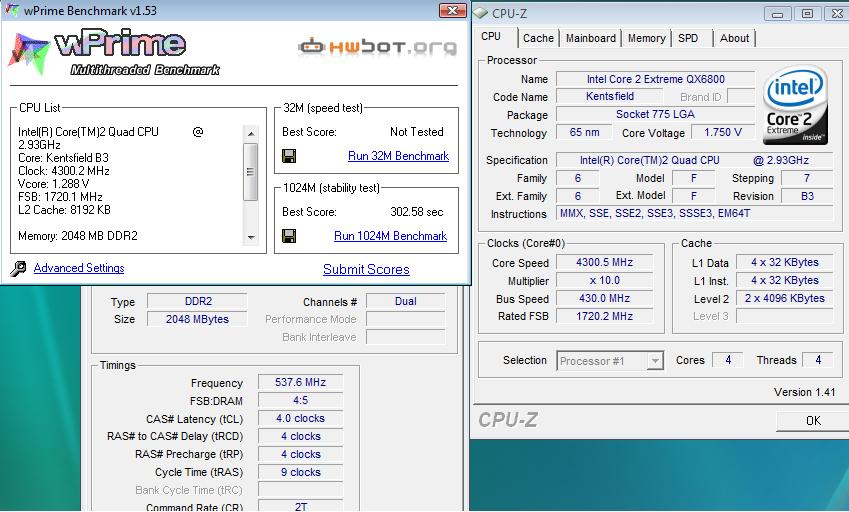The width and height of the screenshot is (849, 512).
Task: Minimize the CPU-Z window
Action: (778, 14)
